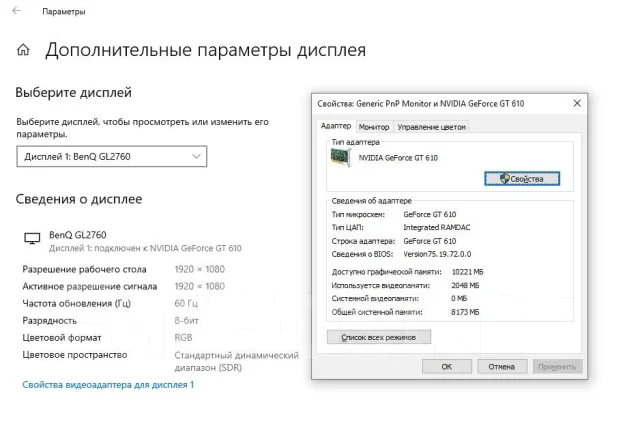Open Settings home via the house icon
The image size is (640, 424).
pyautogui.click(x=23, y=50)
